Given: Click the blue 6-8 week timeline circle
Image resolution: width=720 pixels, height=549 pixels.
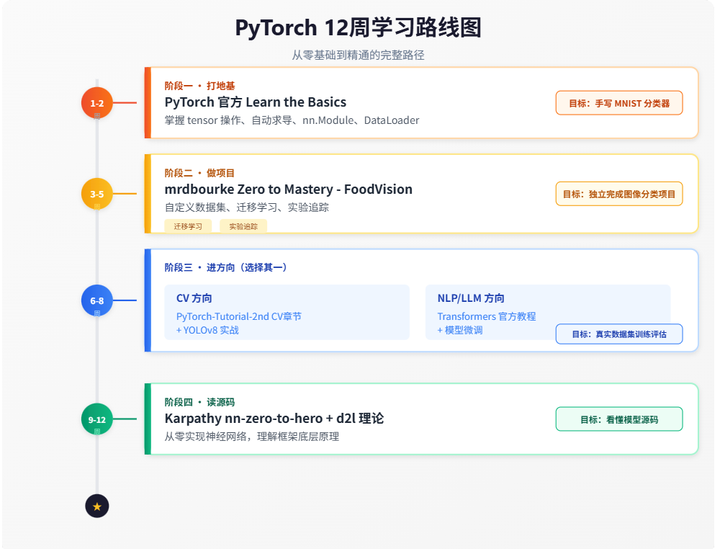Looking at the screenshot, I should 97,301.
